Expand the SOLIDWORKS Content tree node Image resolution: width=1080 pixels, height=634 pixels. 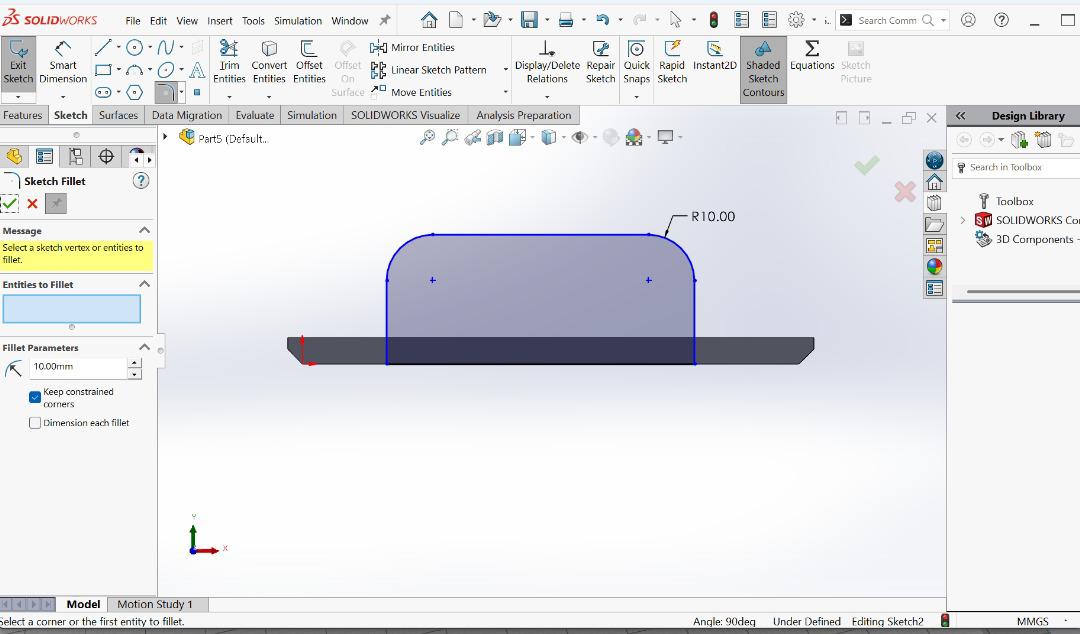[963, 221]
